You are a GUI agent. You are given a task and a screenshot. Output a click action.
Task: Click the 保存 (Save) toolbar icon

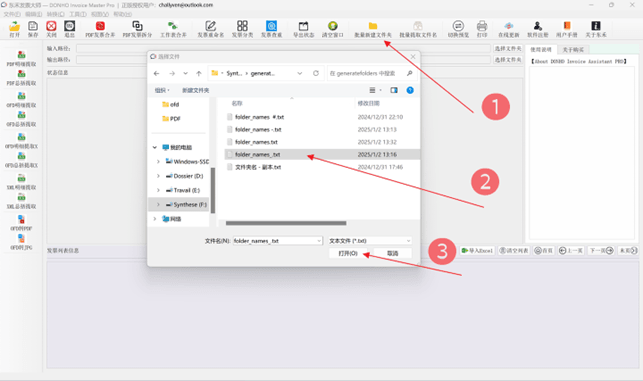point(33,26)
